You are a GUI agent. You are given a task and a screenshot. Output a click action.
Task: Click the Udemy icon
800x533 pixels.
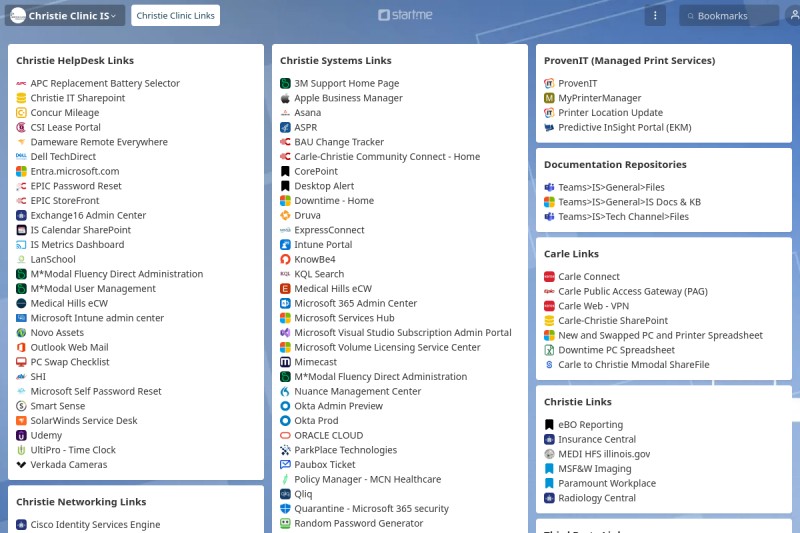[21, 436]
